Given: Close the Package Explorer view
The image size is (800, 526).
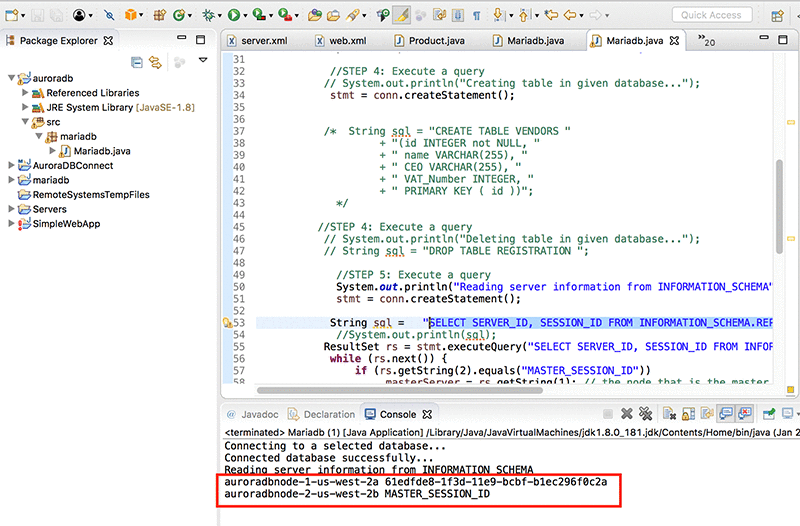Looking at the screenshot, I should (x=108, y=40).
